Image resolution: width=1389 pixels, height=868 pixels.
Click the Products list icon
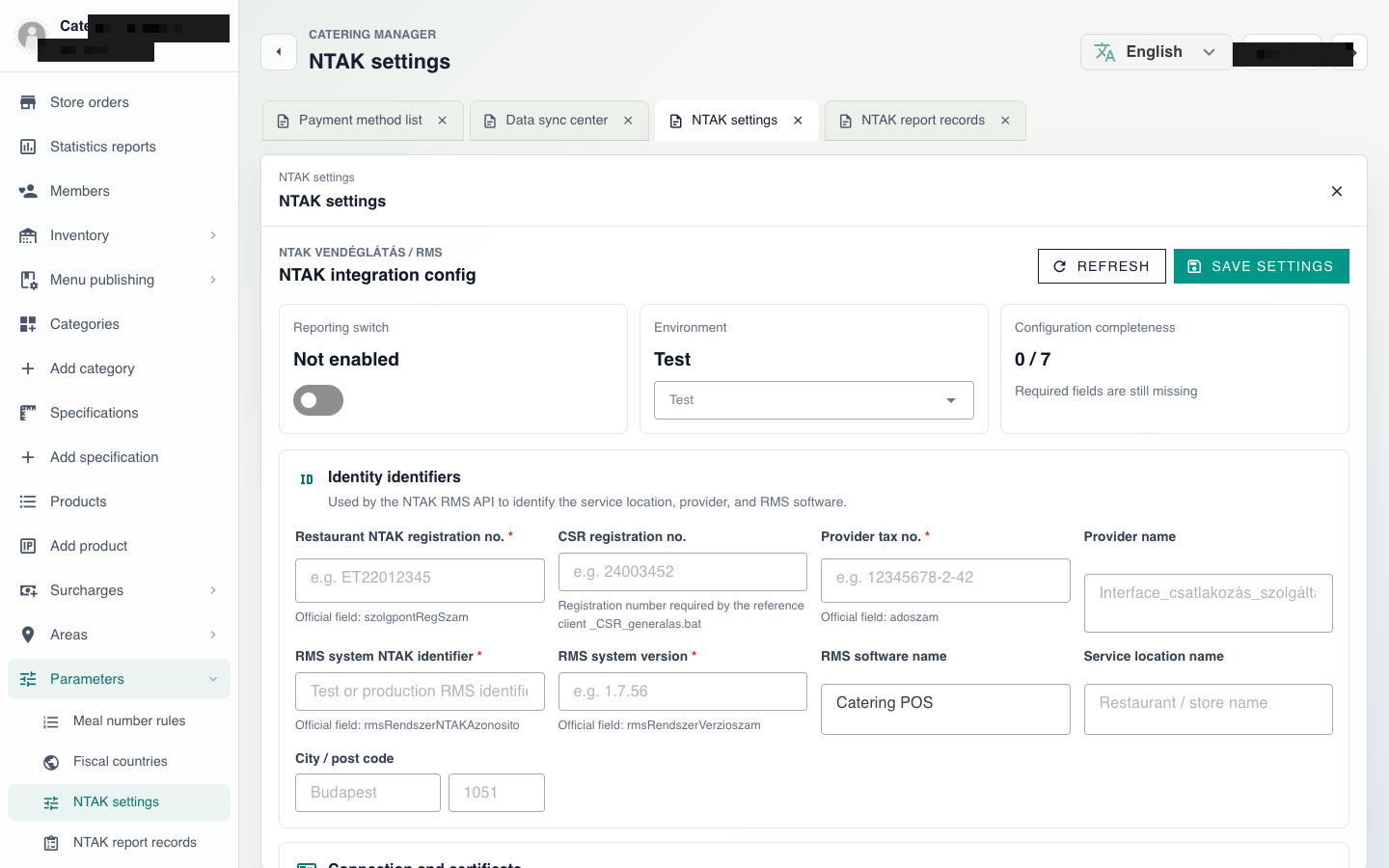(x=28, y=502)
